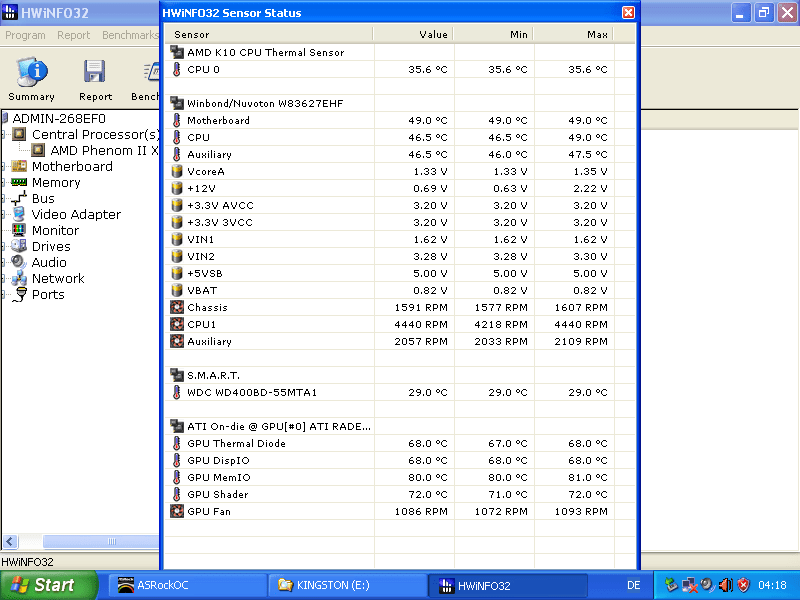
Task: Click the +12V voltage battery icon
Action: click(x=177, y=188)
